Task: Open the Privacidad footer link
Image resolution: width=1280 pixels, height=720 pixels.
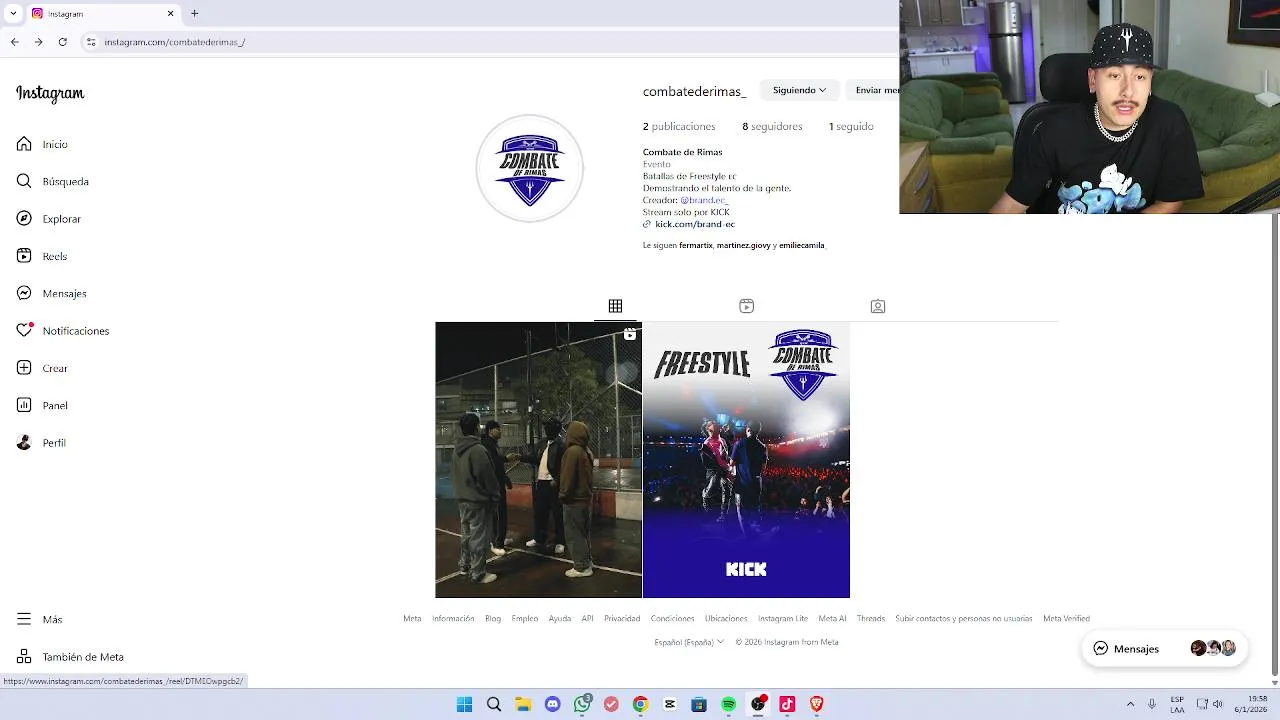Action: point(622,619)
